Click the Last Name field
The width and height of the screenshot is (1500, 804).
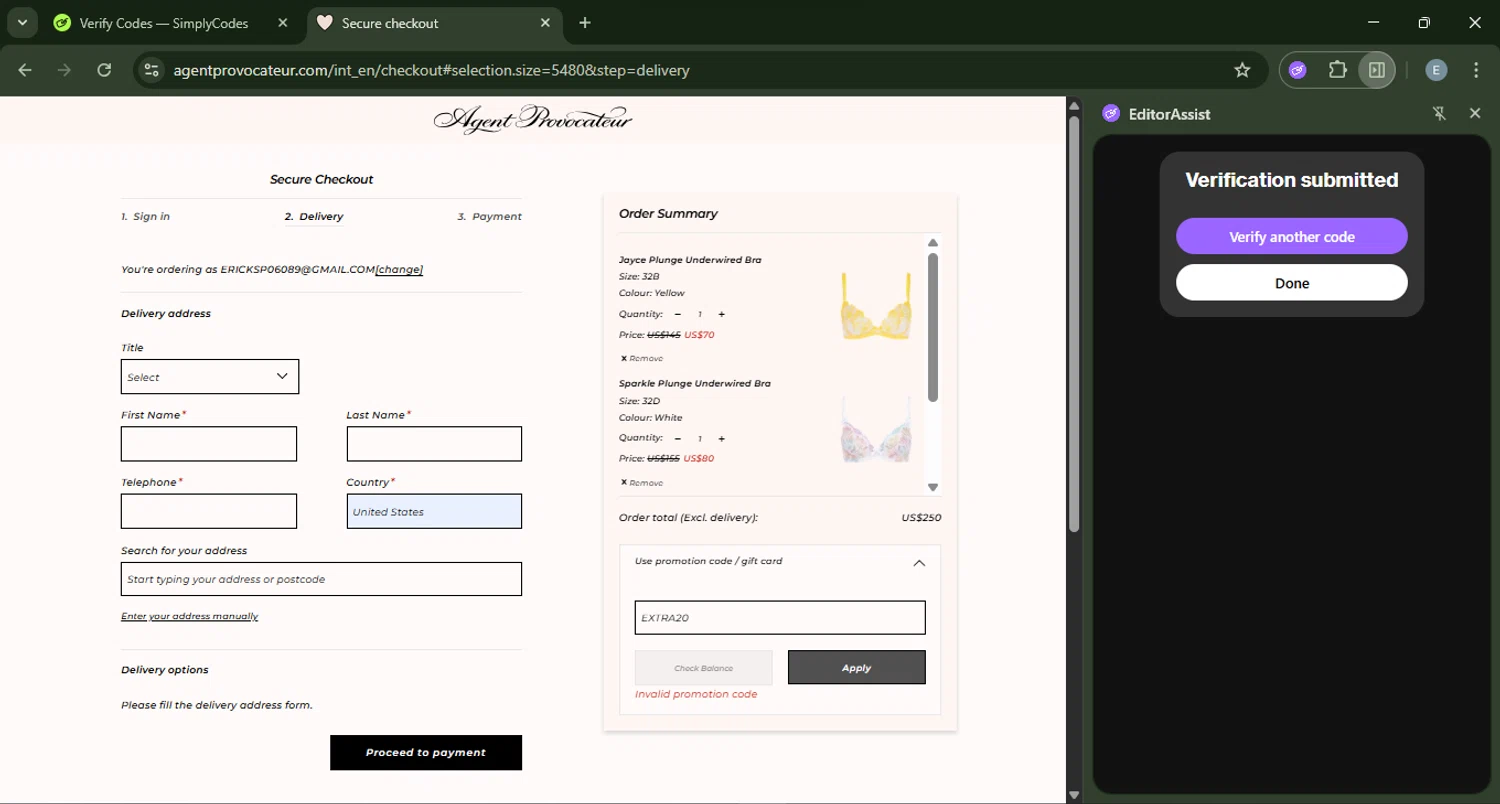pos(434,444)
